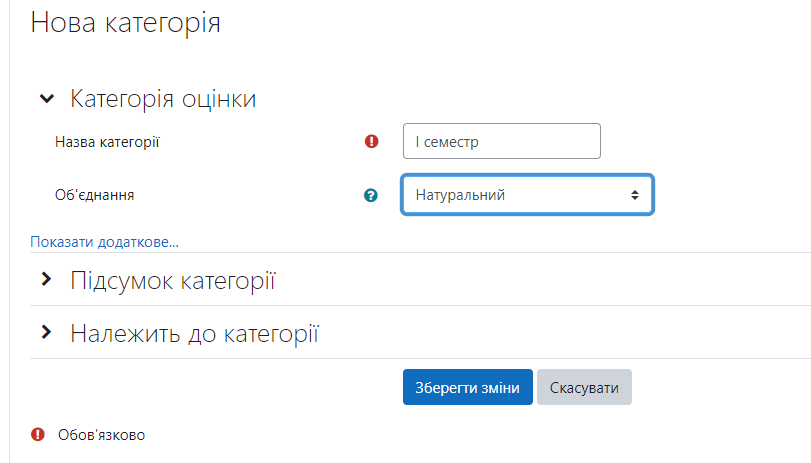Click Зберегти зміни button
Screen dimensions: 811x463
tap(468, 387)
